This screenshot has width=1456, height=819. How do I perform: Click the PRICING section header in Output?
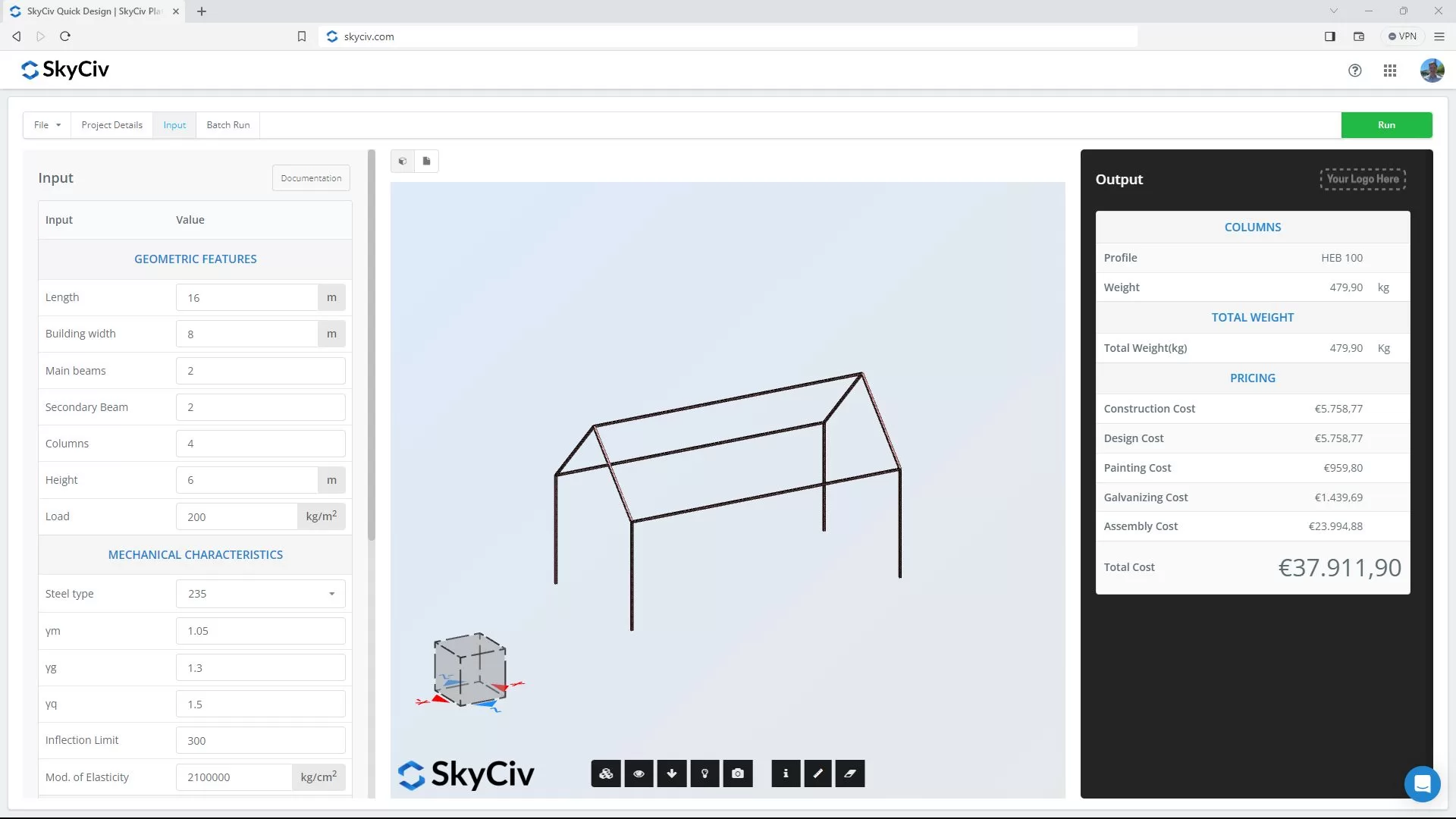click(x=1253, y=378)
